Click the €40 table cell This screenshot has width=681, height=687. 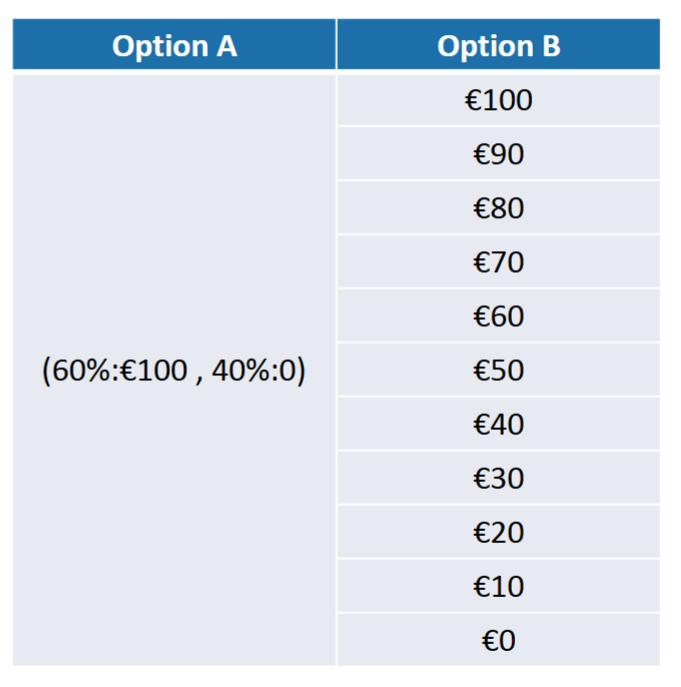tap(498, 424)
